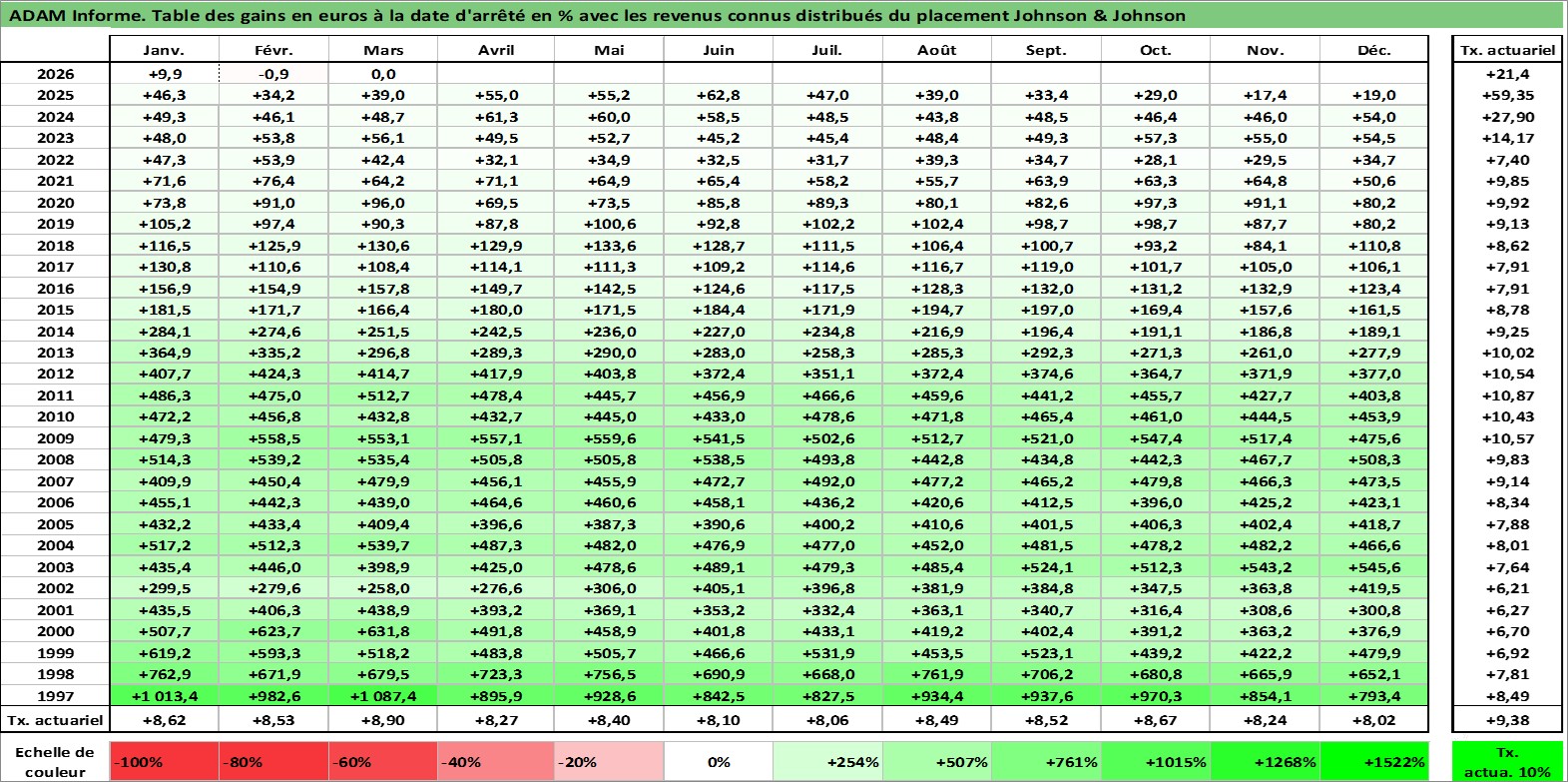
Task: Select the 'Févr.' column header
Action: 273,50
